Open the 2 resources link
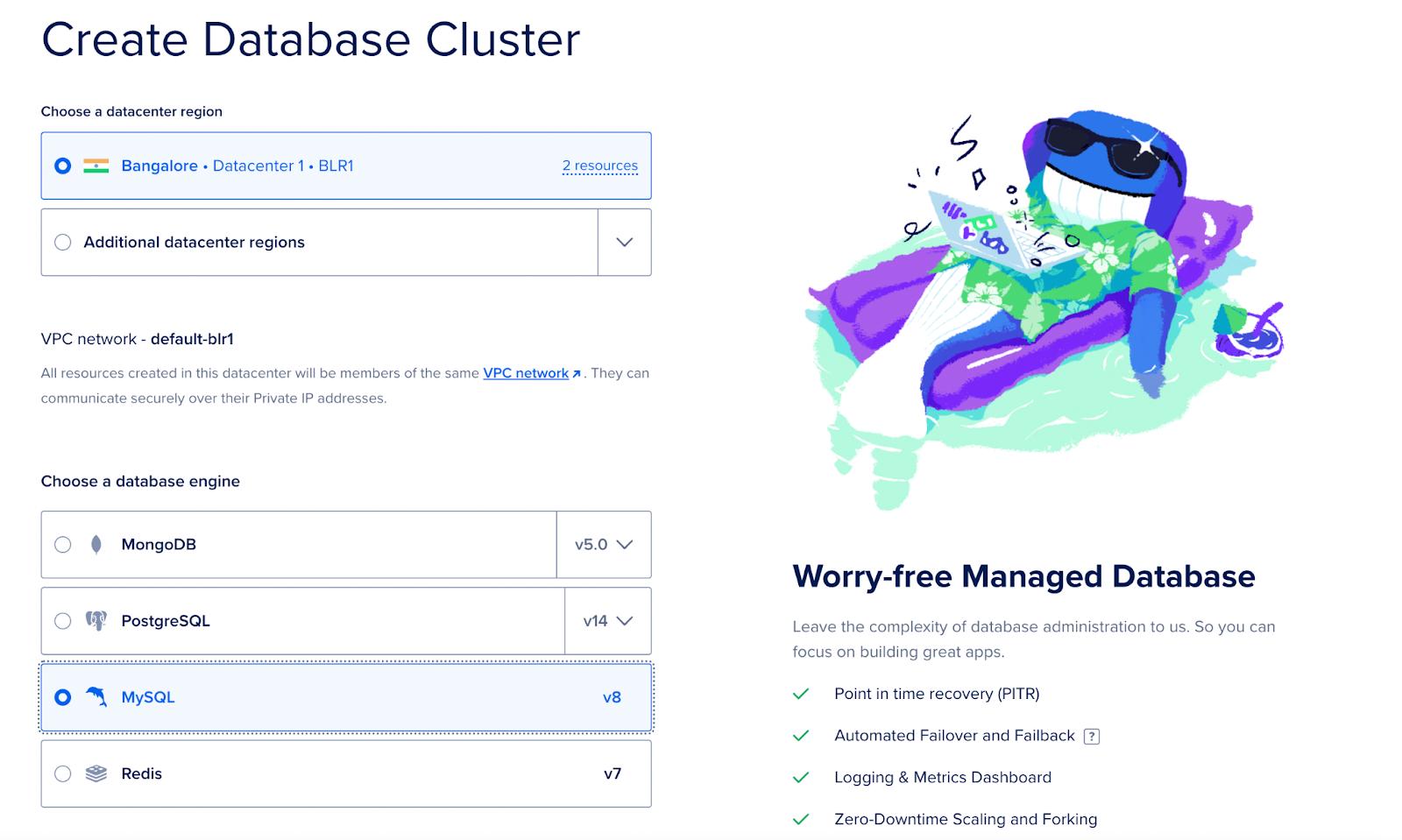Image resolution: width=1402 pixels, height=840 pixels. [600, 166]
